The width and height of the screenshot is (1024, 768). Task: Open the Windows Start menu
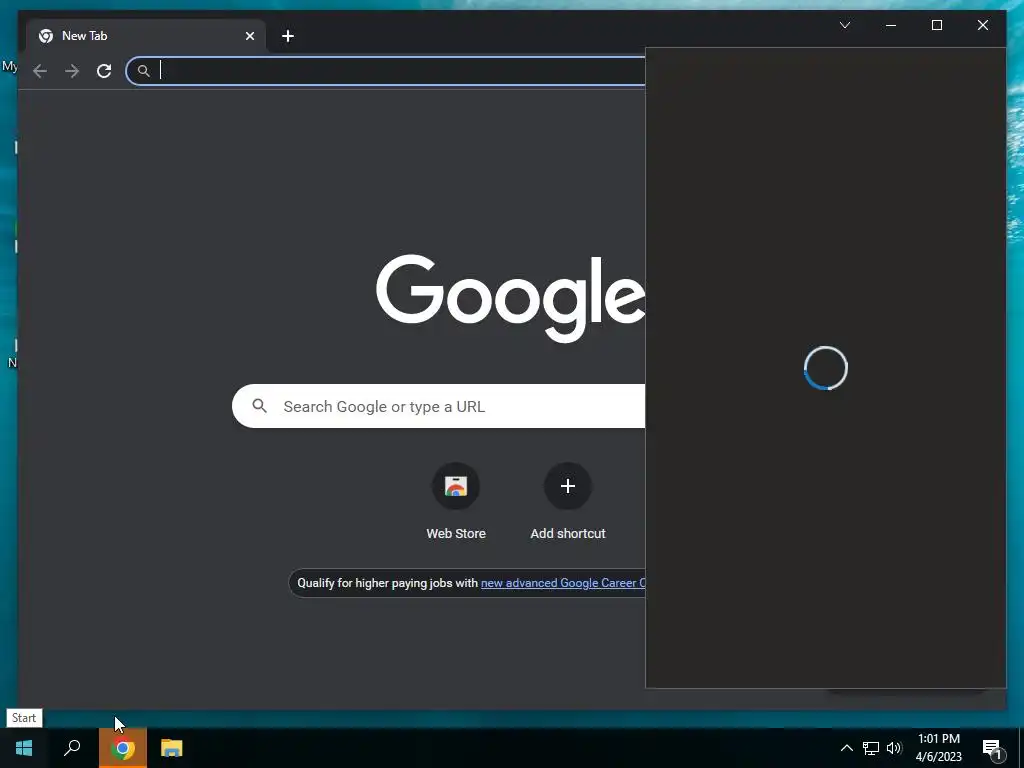24,748
